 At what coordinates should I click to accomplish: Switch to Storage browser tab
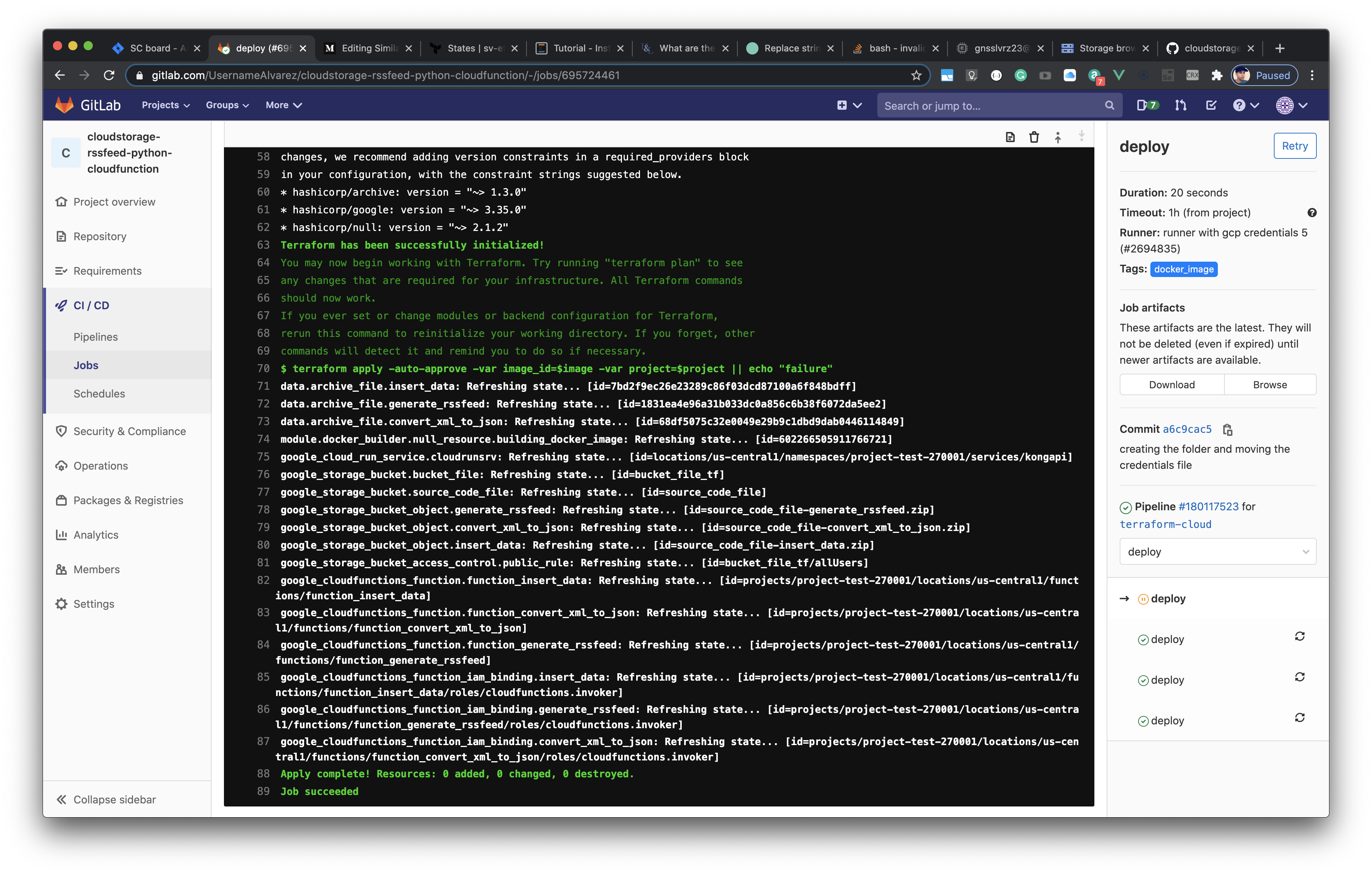[x=1104, y=48]
